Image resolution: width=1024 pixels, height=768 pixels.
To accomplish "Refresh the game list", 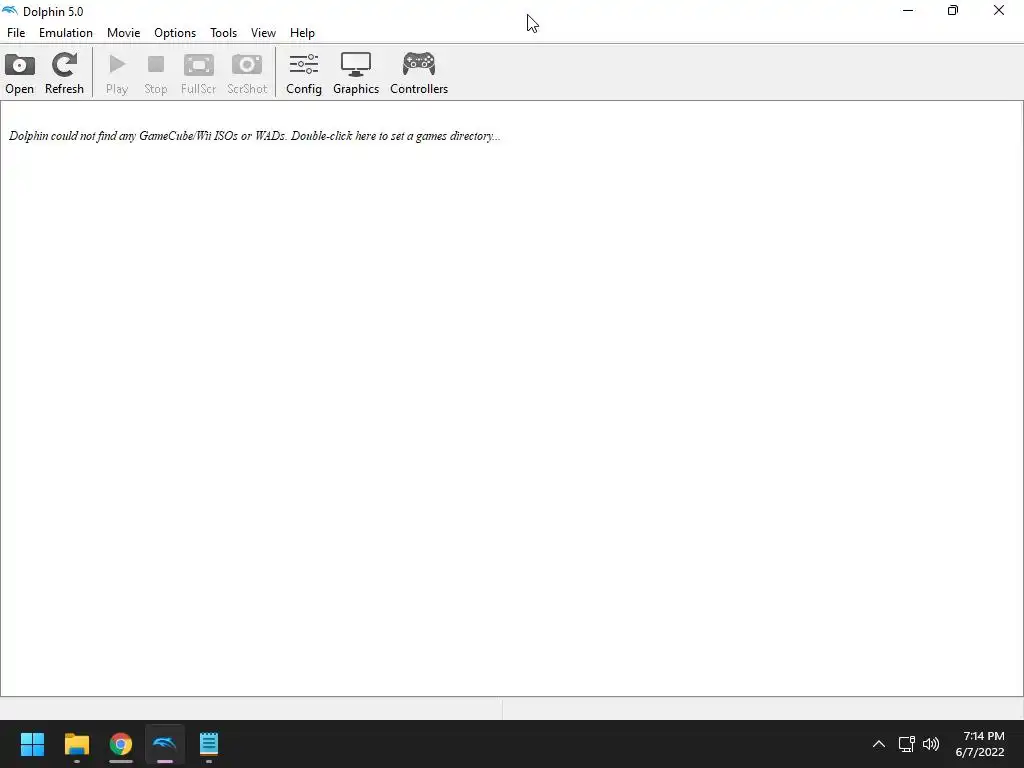I will (x=64, y=73).
